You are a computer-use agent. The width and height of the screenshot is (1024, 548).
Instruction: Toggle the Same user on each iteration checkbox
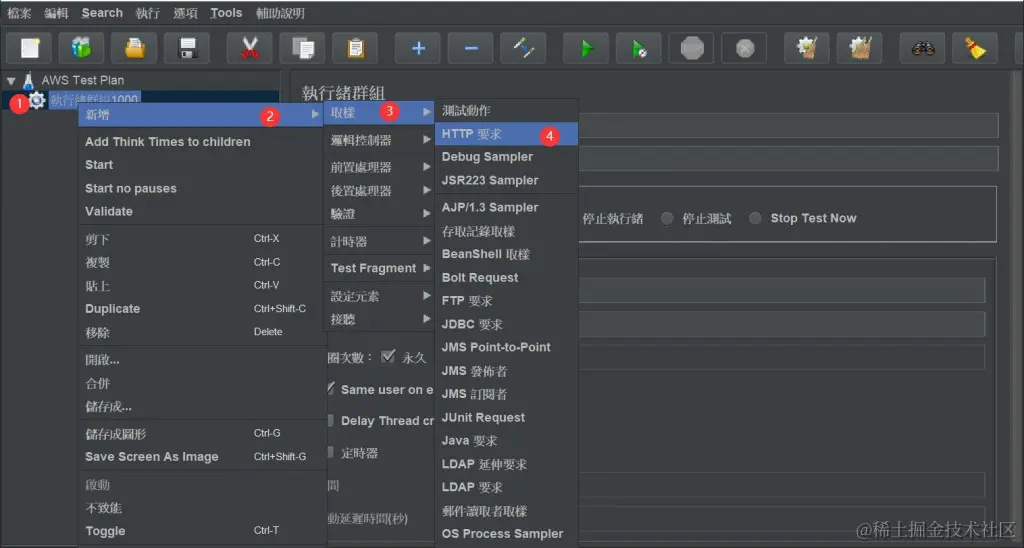[x=331, y=389]
